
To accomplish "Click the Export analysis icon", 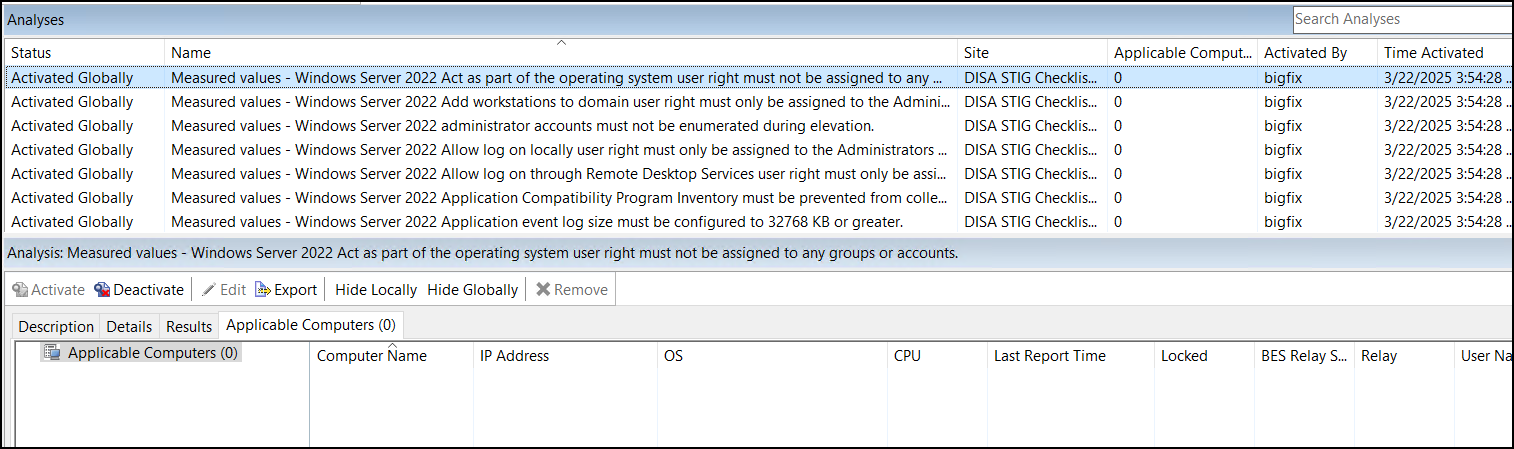I will pos(263,290).
